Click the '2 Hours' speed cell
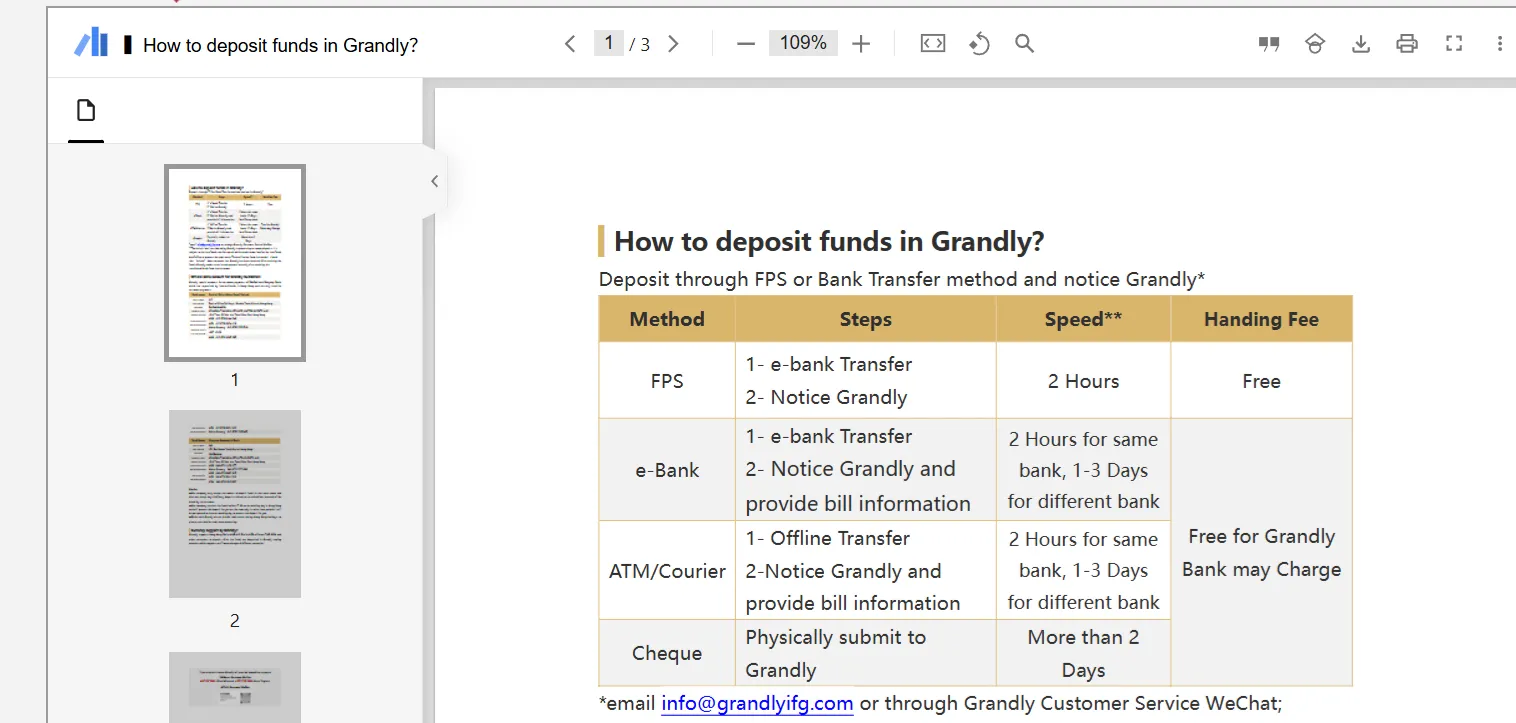This screenshot has height=723, width=1516. coord(1083,381)
